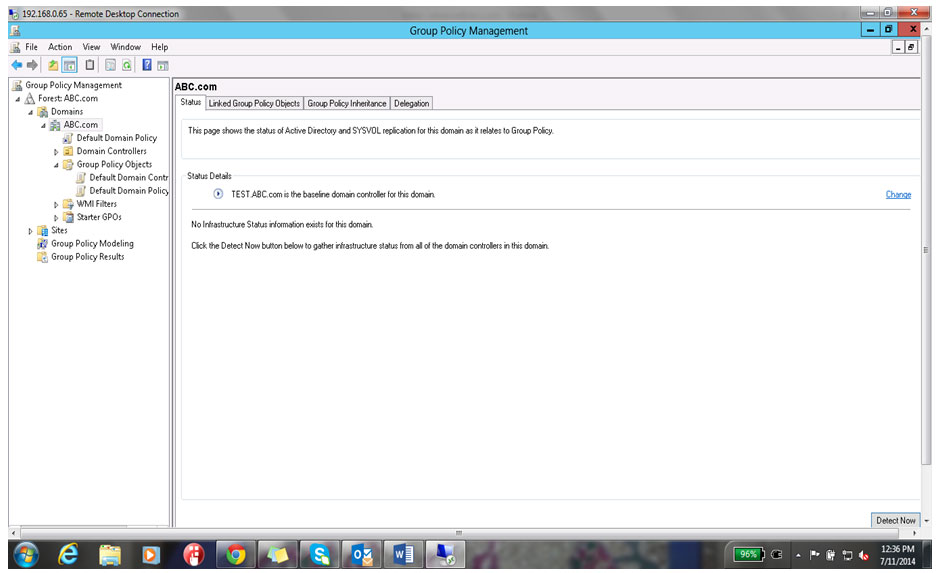Screen dimensions: 938x573
Task: Collapse the Forest: ABC.com node
Action: pyautogui.click(x=18, y=99)
